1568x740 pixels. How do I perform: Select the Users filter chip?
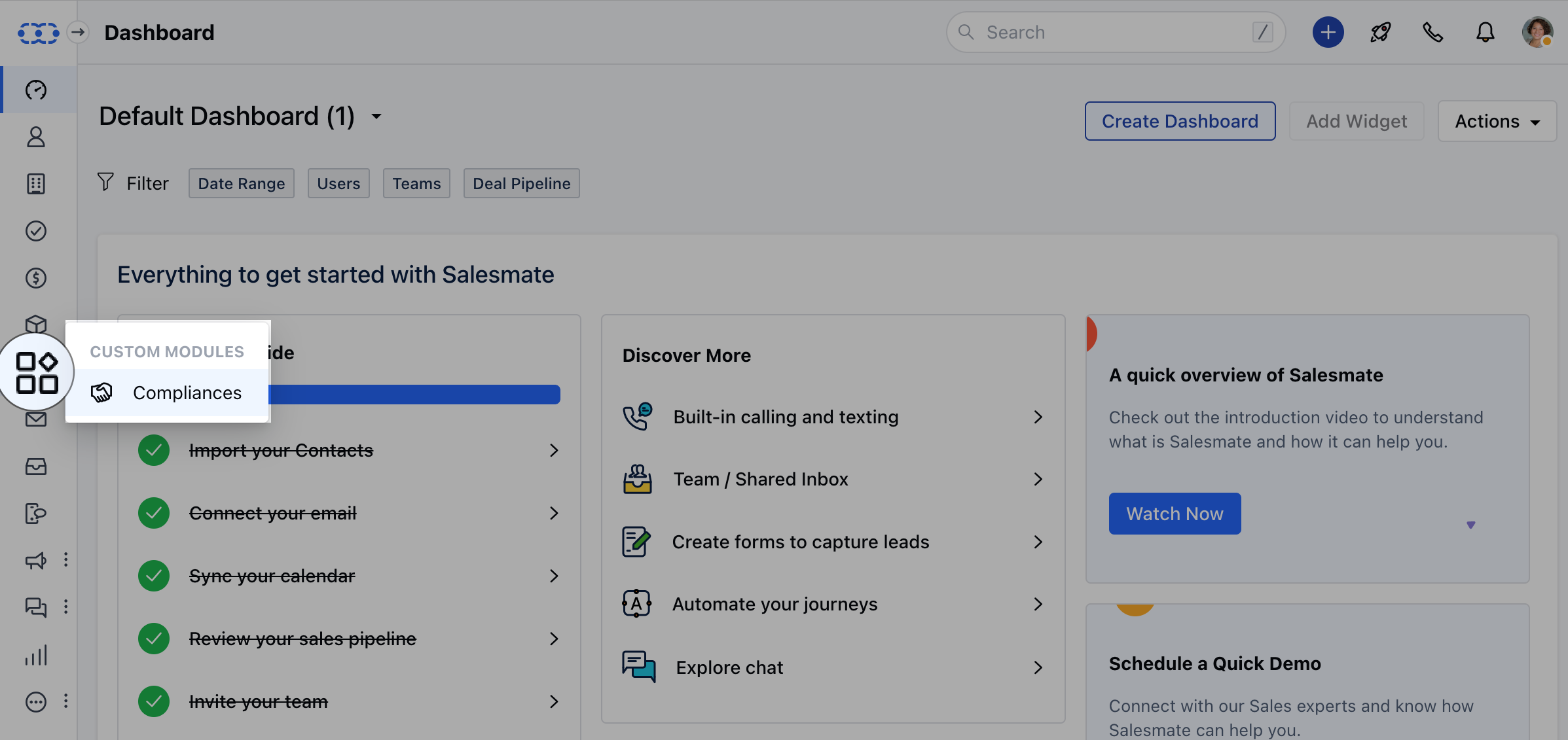coord(338,183)
